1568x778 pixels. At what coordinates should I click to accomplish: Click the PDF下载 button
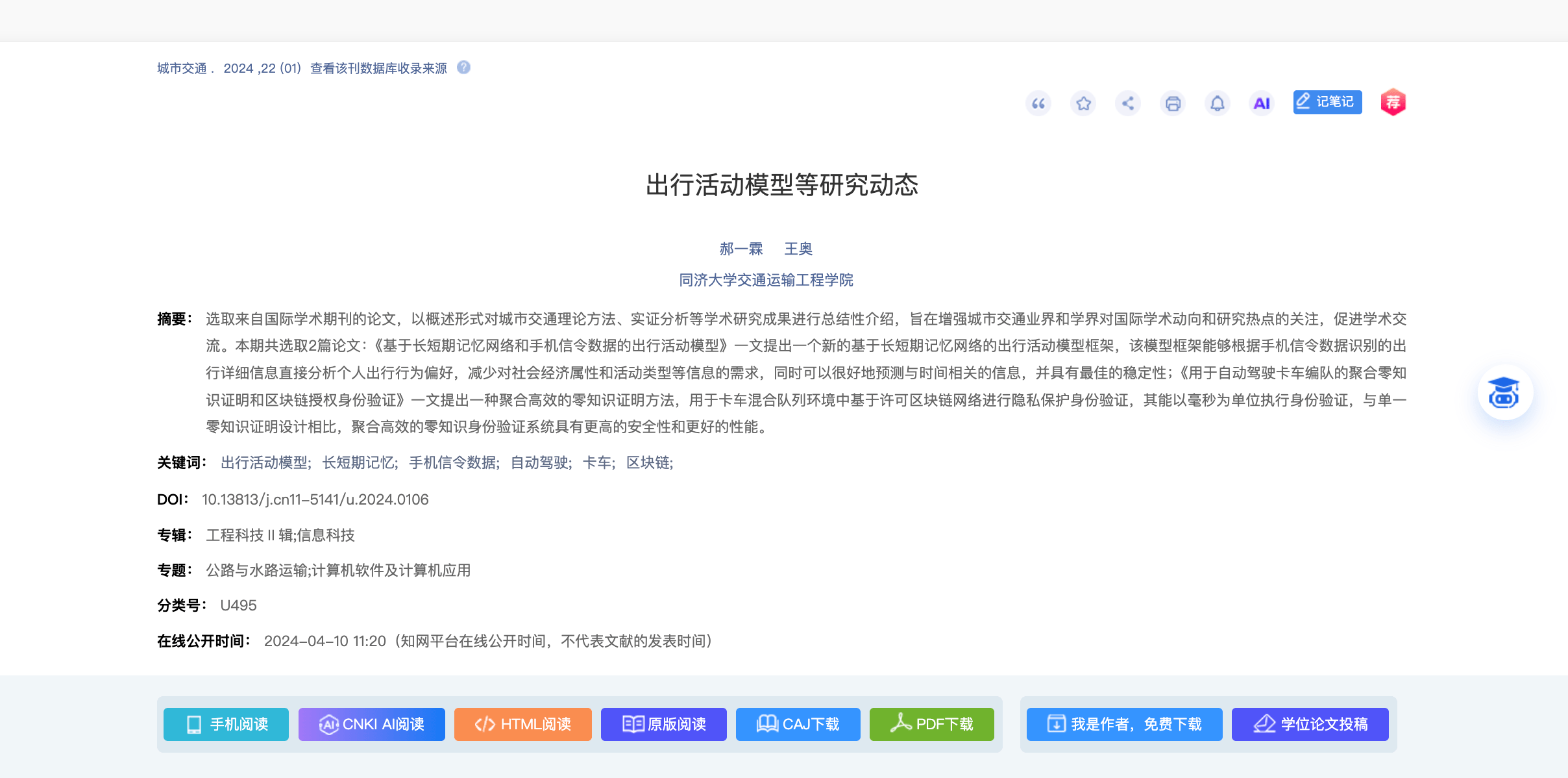click(931, 724)
